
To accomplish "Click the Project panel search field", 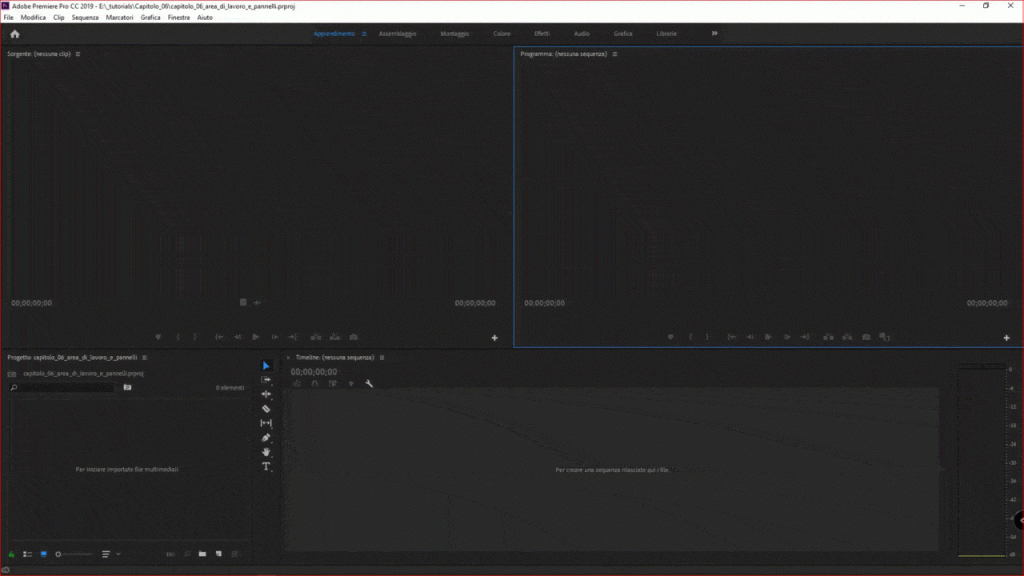I will point(60,388).
